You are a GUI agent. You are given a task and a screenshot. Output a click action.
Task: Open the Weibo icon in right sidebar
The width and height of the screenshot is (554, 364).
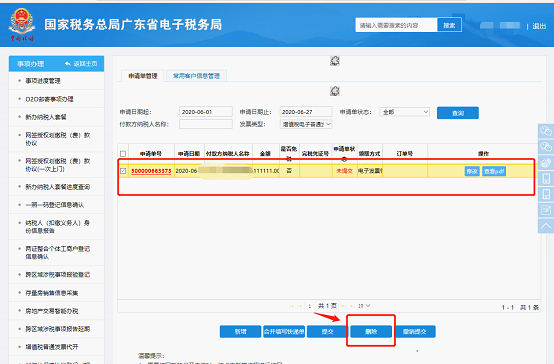[x=546, y=163]
